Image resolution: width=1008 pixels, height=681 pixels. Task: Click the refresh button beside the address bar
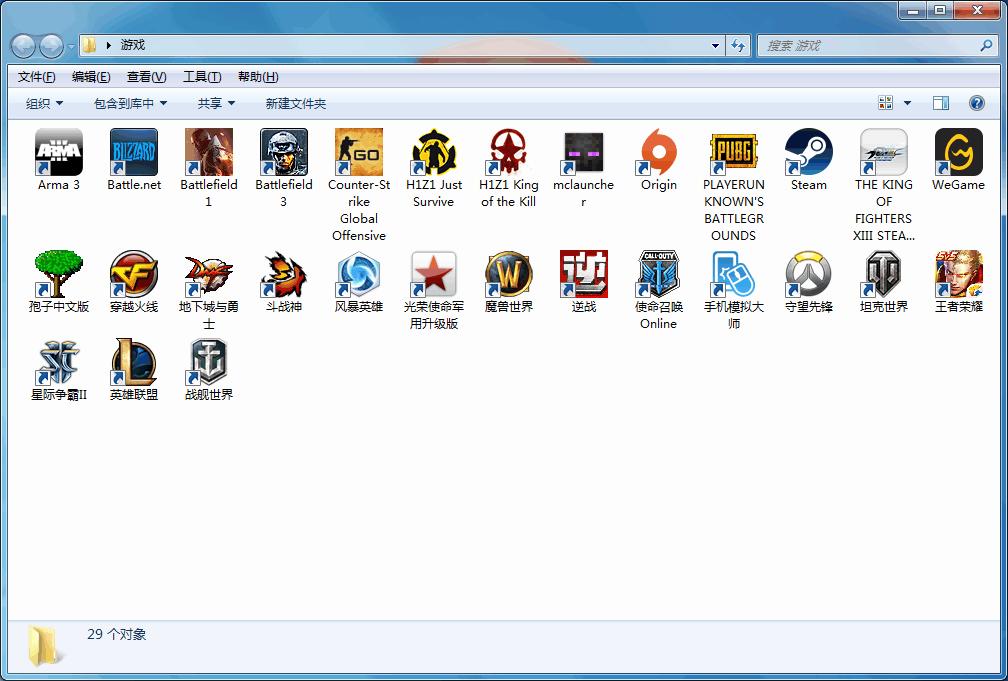pos(737,45)
